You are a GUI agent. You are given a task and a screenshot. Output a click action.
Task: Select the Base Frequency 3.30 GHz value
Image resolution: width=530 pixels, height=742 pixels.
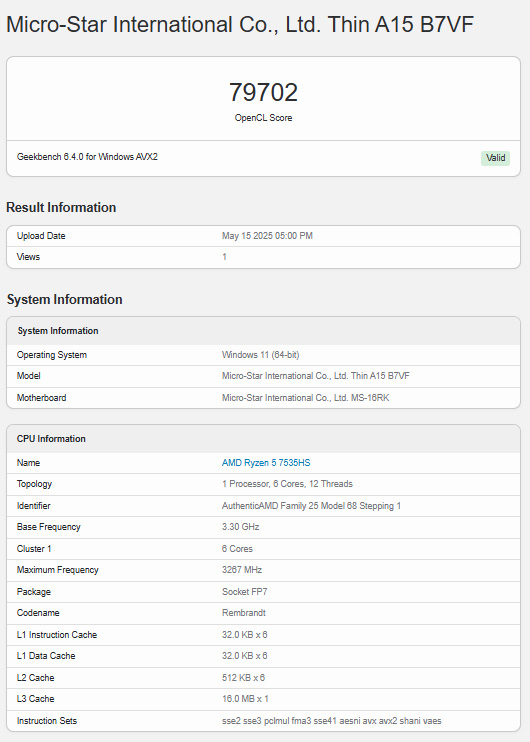point(240,527)
